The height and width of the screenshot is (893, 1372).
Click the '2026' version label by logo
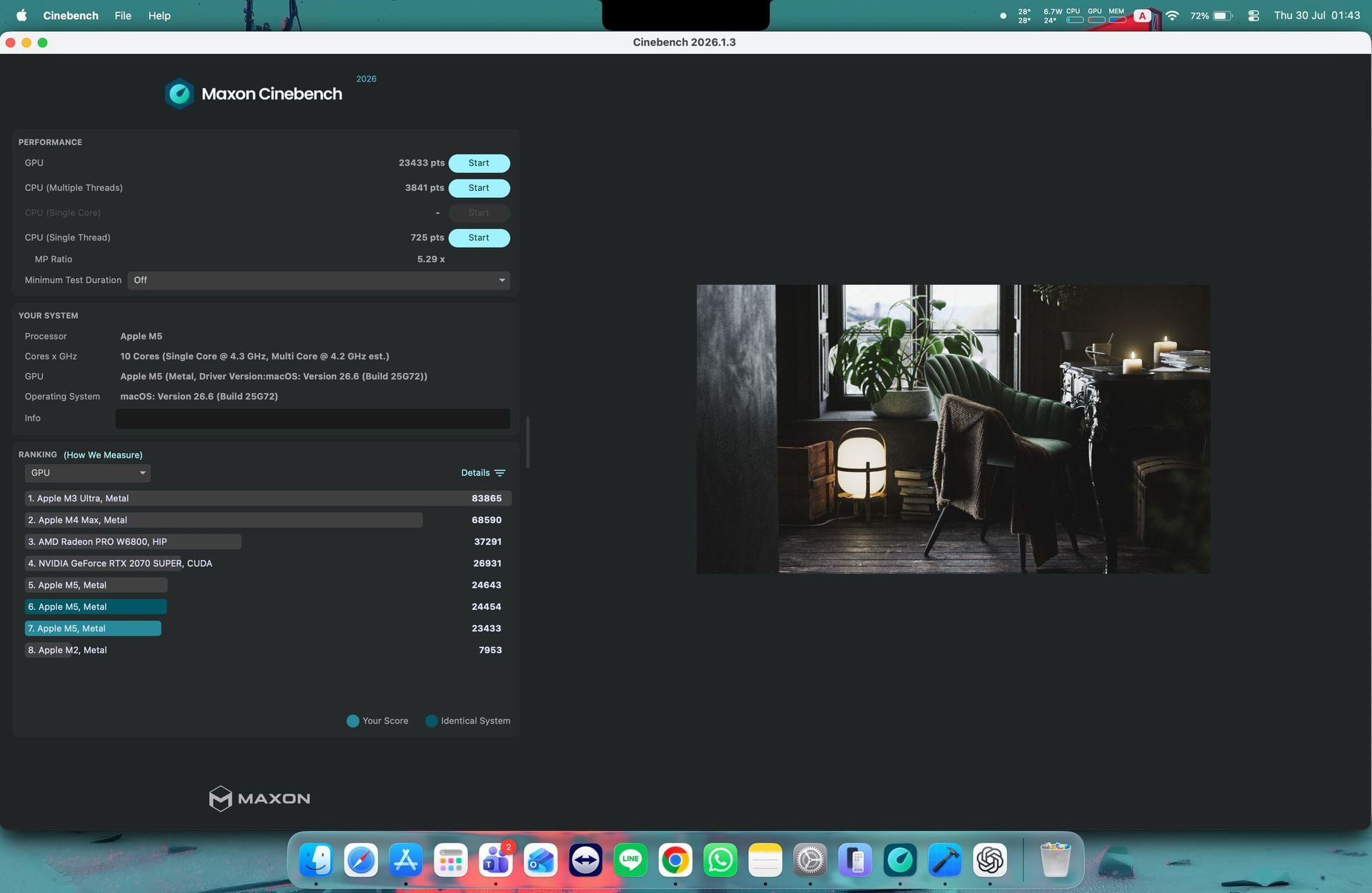click(x=367, y=79)
